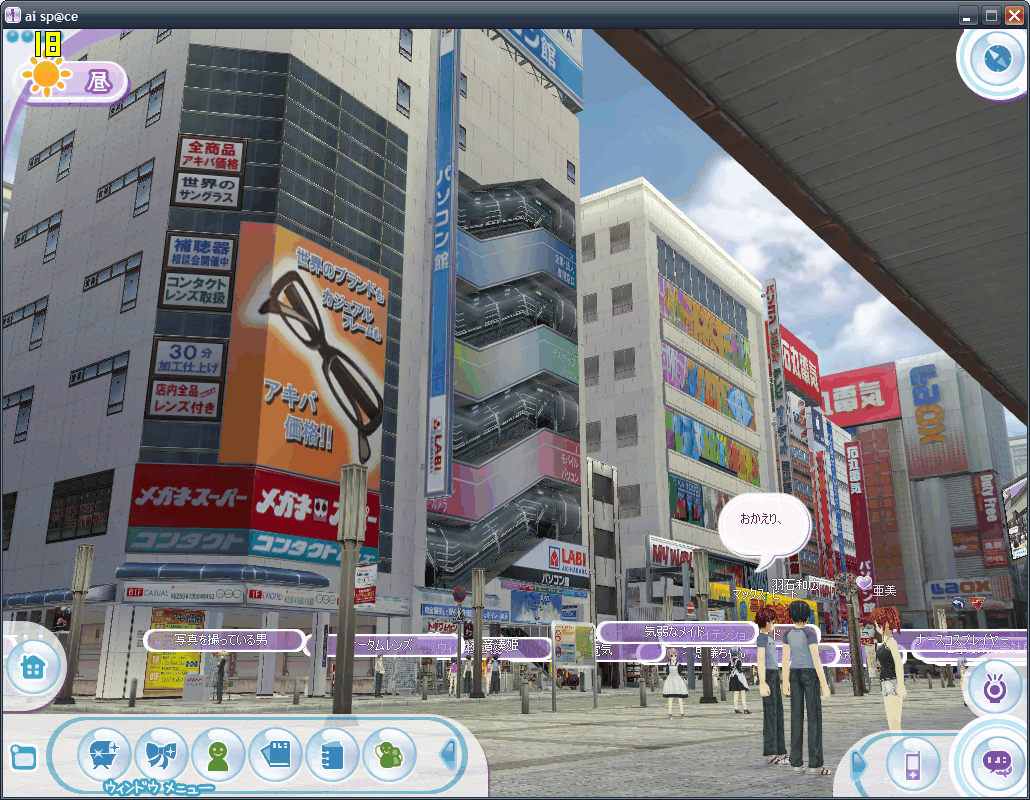Close the ai sp@ce window
Screen dimensions: 1030x800
pyautogui.click(x=1014, y=16)
